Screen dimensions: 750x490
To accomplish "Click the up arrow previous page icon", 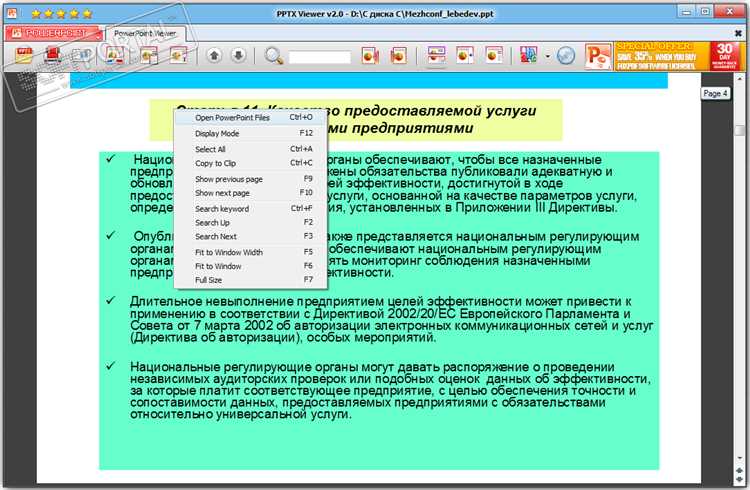I will point(214,55).
